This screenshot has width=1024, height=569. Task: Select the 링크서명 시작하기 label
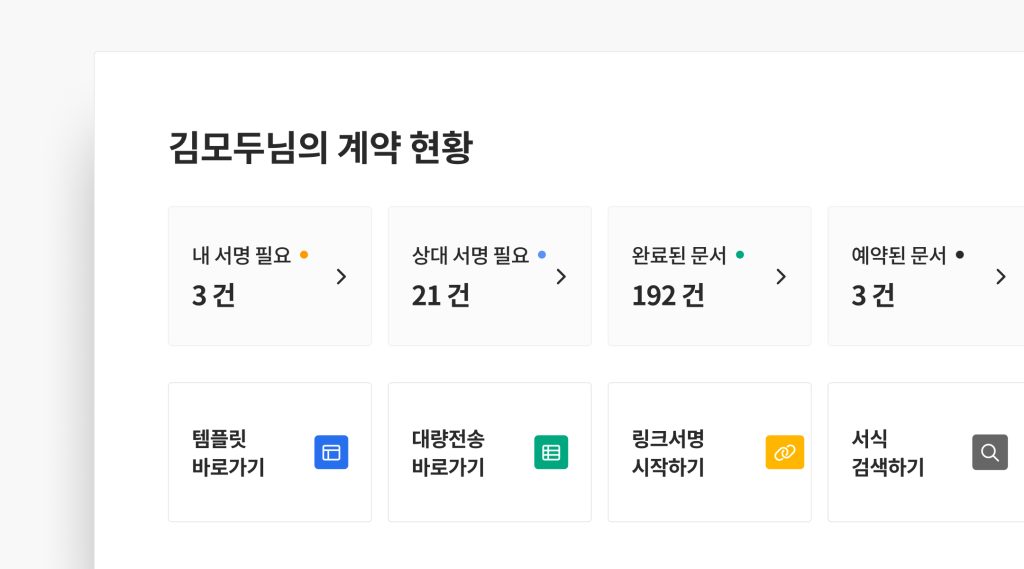coord(668,453)
